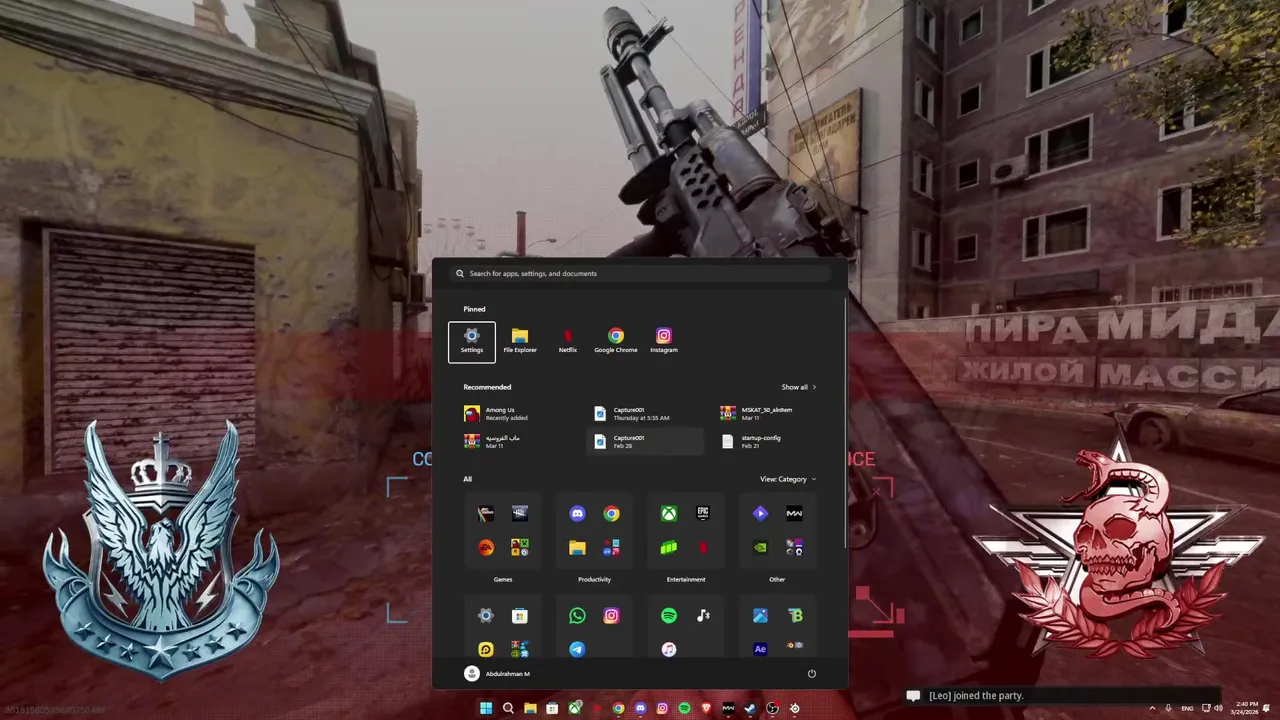Open Brave browser from the taskbar
This screenshot has width=1280, height=720.
tap(706, 708)
